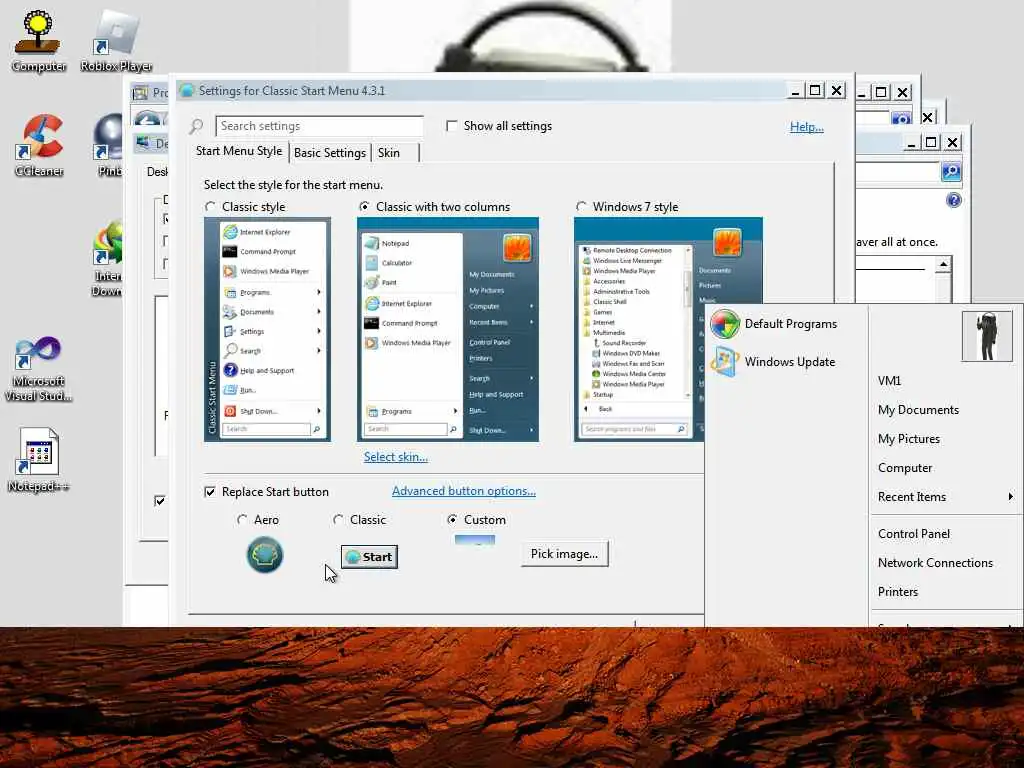Select Classic with two columns option
This screenshot has height=768, width=1024.
[364, 206]
